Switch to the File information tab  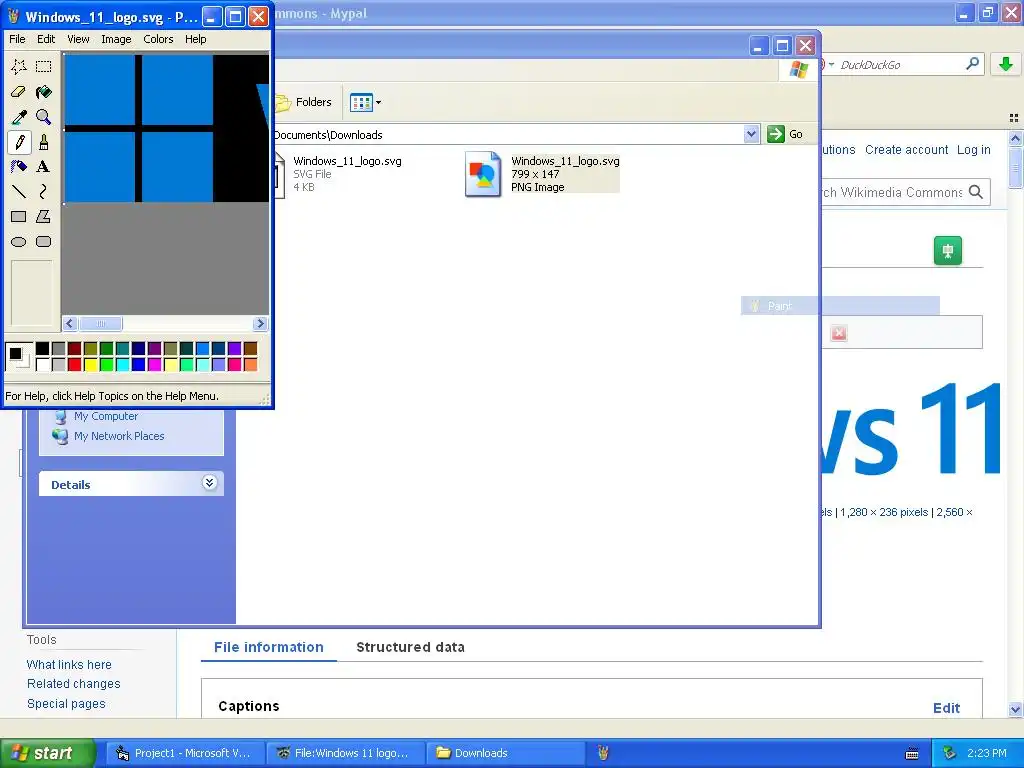coord(268,647)
